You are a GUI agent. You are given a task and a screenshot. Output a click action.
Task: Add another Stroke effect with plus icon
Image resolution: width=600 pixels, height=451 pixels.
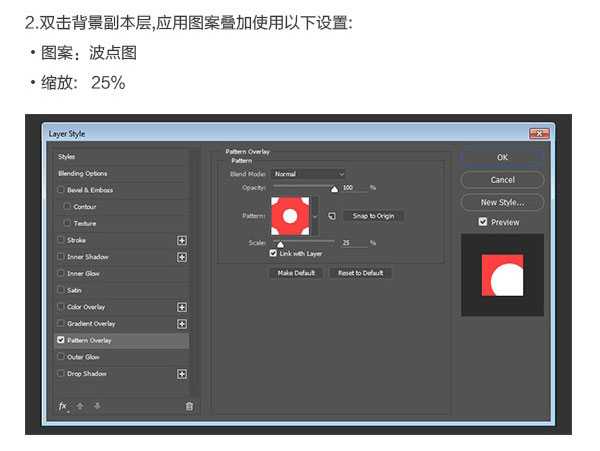pos(182,240)
